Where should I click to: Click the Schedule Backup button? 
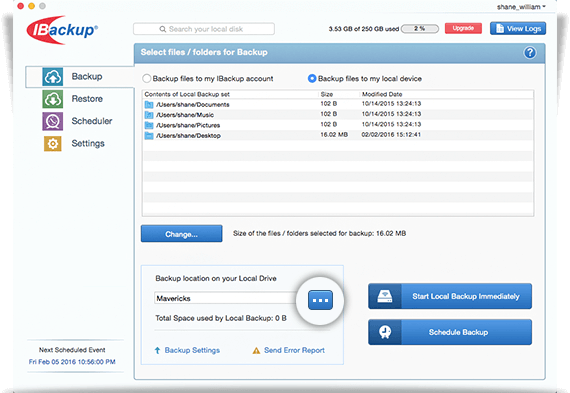pos(450,332)
